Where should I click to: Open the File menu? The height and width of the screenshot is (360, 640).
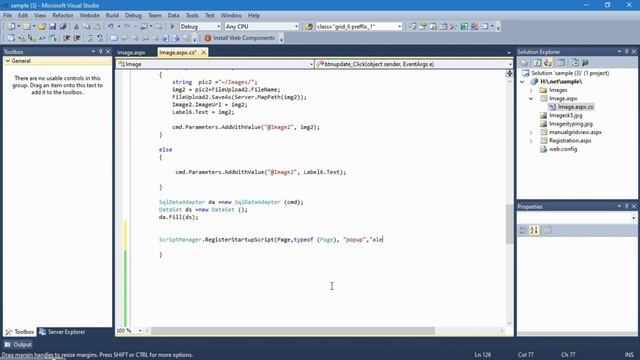(7, 16)
